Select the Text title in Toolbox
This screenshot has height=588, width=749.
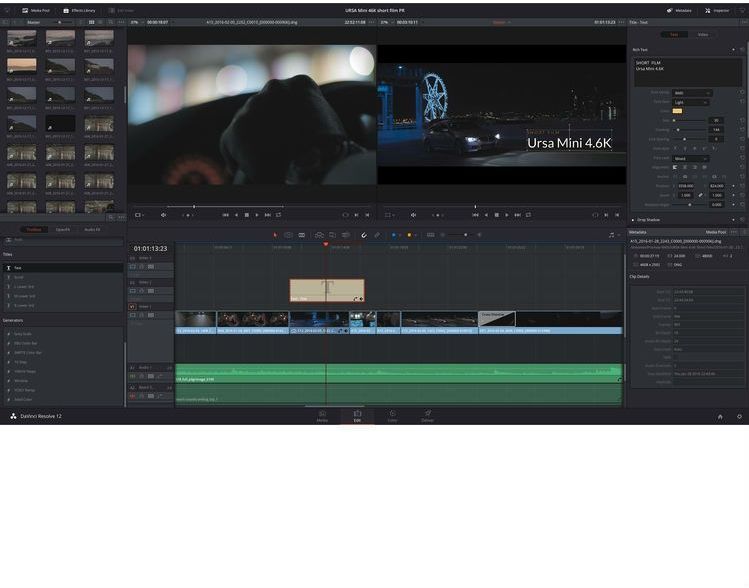tap(62, 268)
